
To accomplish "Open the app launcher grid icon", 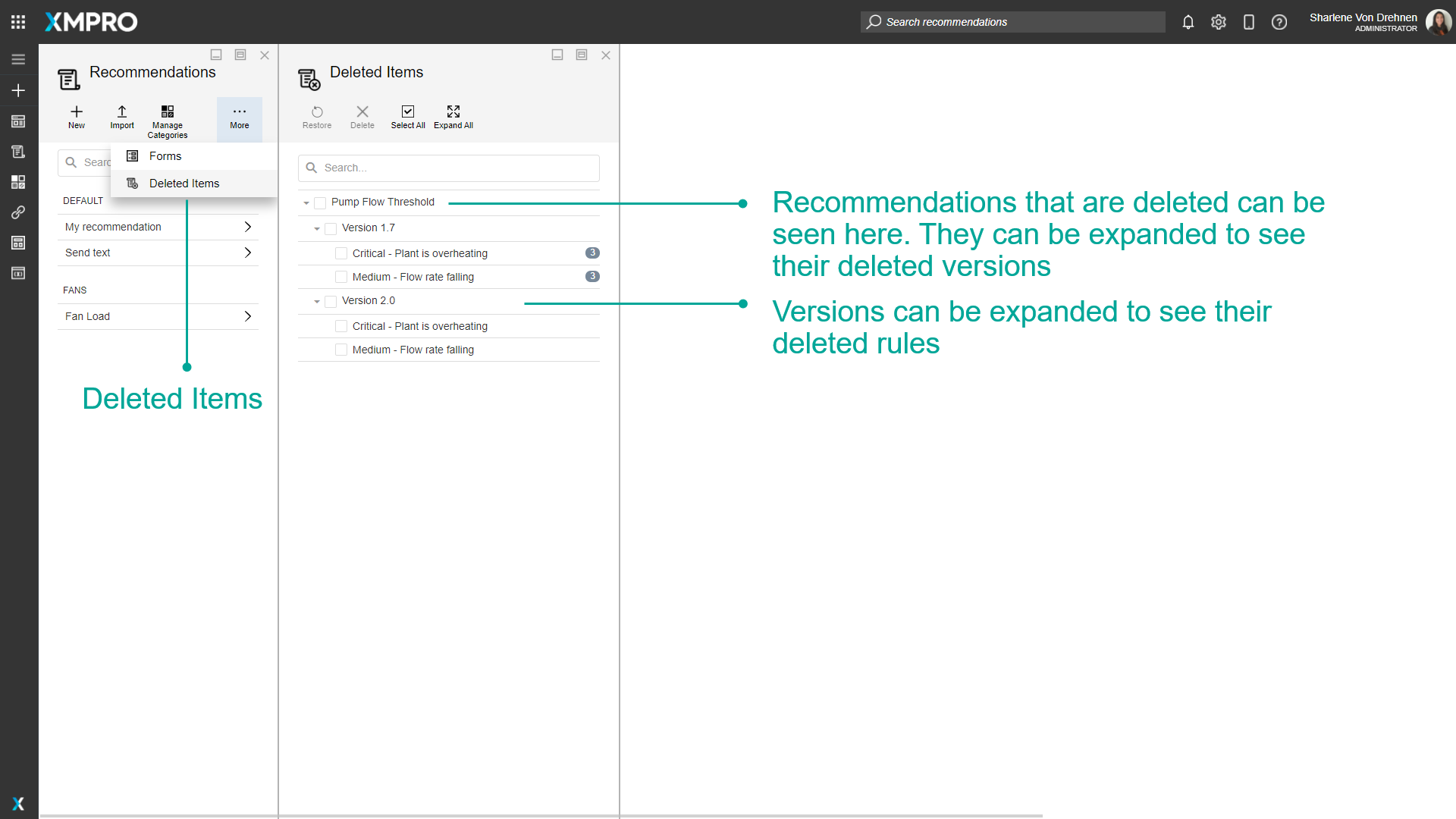I will (x=18, y=22).
